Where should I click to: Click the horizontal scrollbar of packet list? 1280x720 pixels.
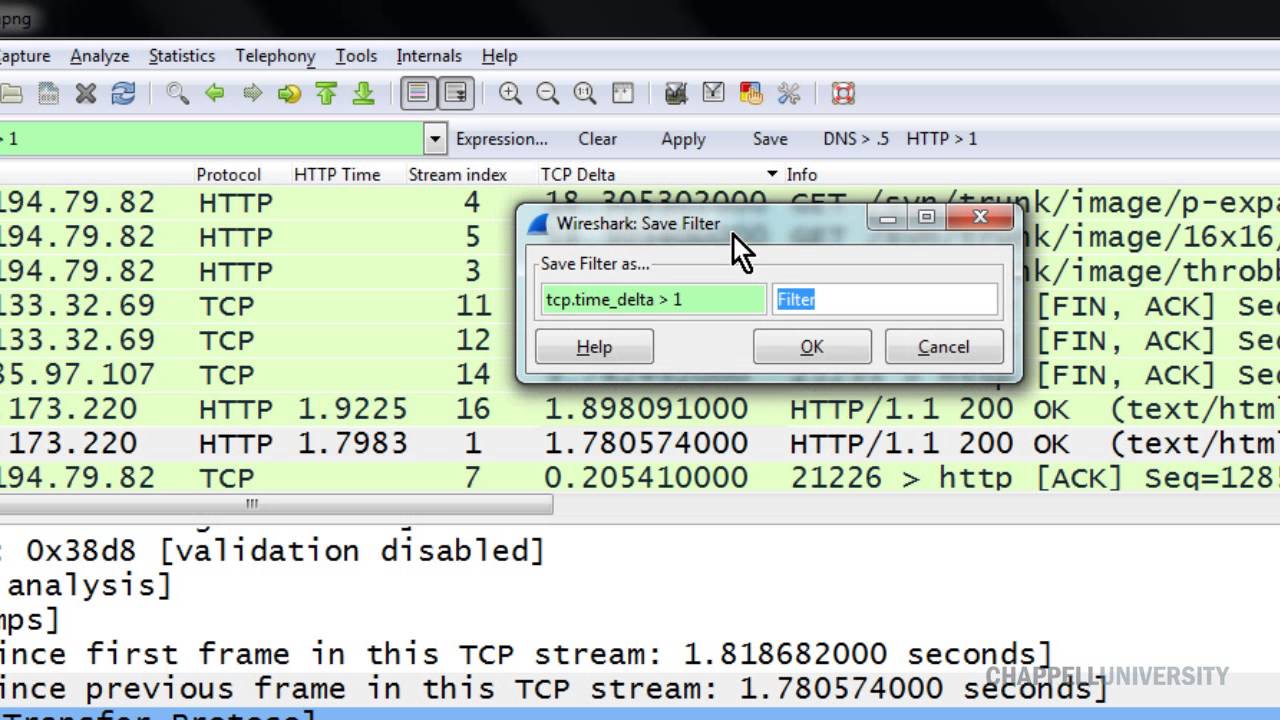(x=276, y=504)
